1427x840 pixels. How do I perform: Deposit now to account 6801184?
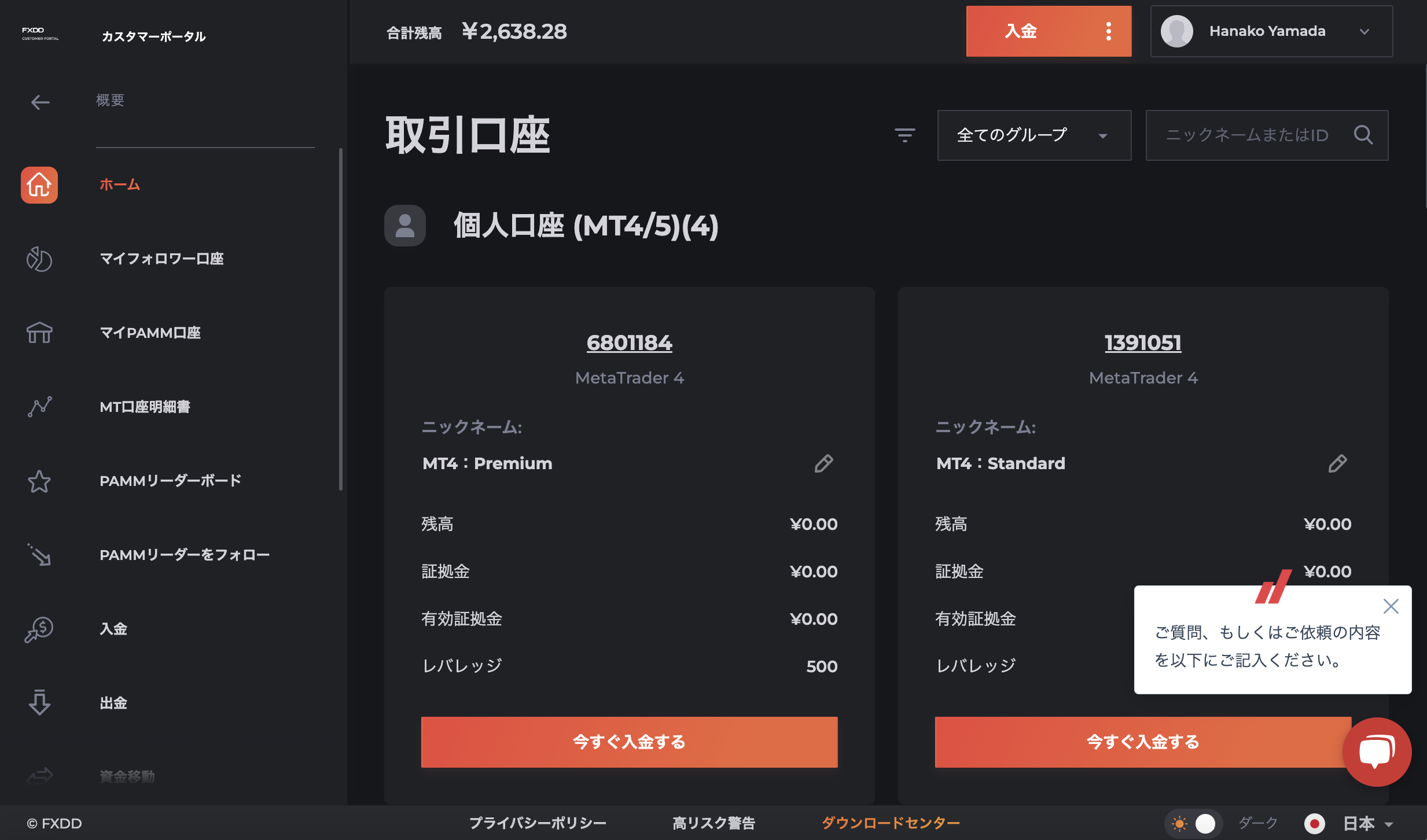(630, 742)
